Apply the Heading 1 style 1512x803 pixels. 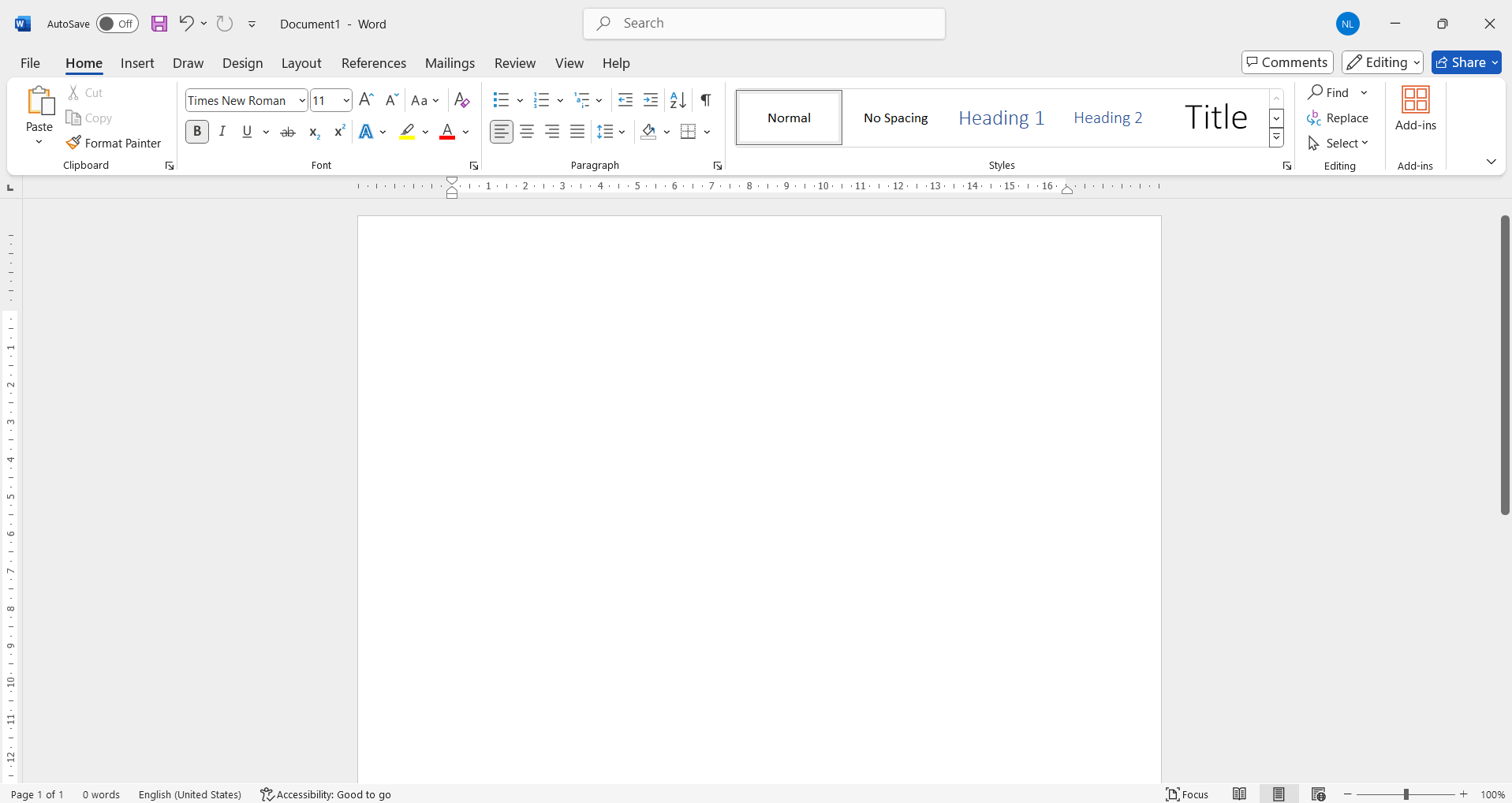[x=1001, y=118]
